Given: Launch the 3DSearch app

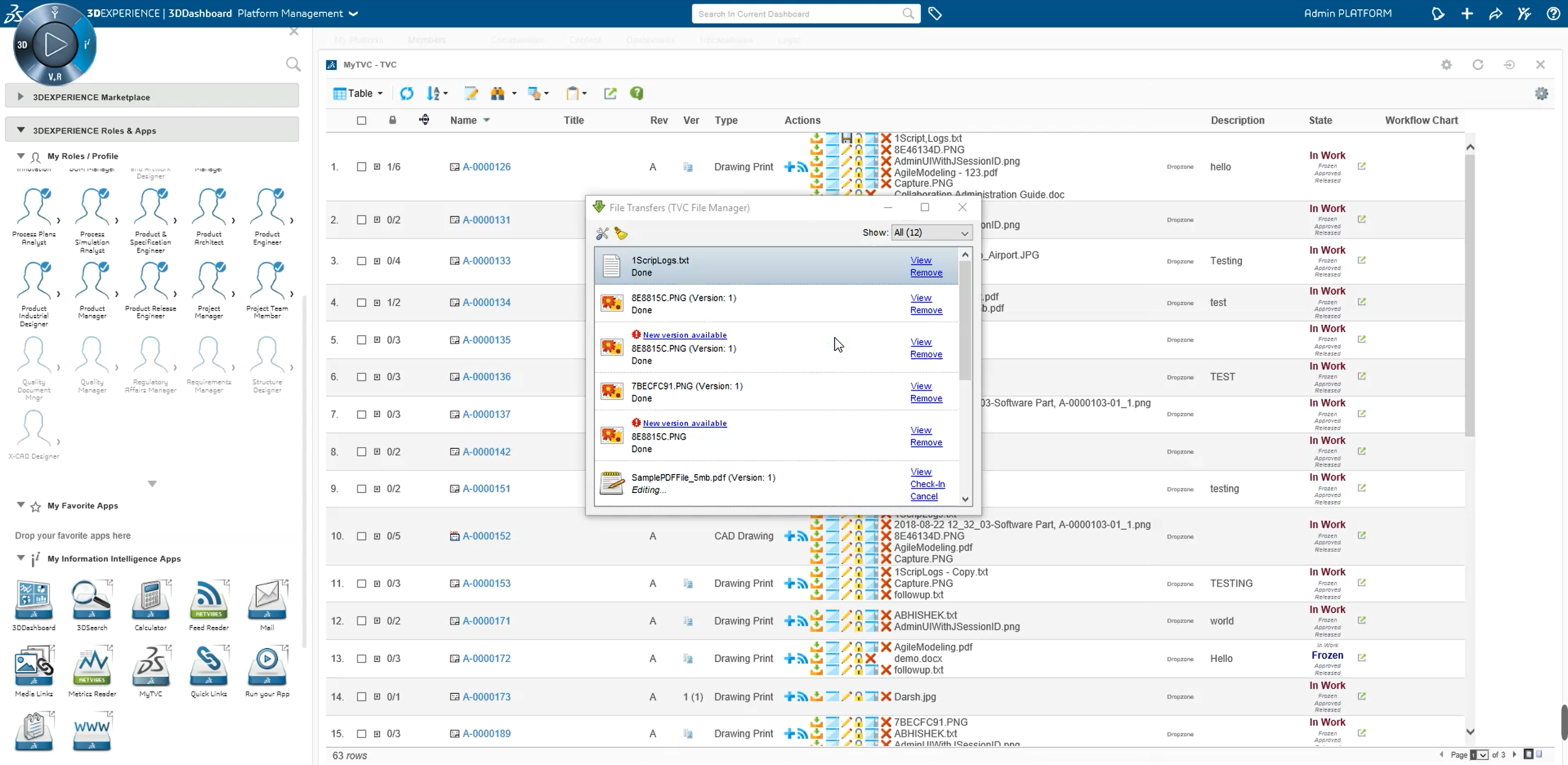Looking at the screenshot, I should pyautogui.click(x=92, y=600).
